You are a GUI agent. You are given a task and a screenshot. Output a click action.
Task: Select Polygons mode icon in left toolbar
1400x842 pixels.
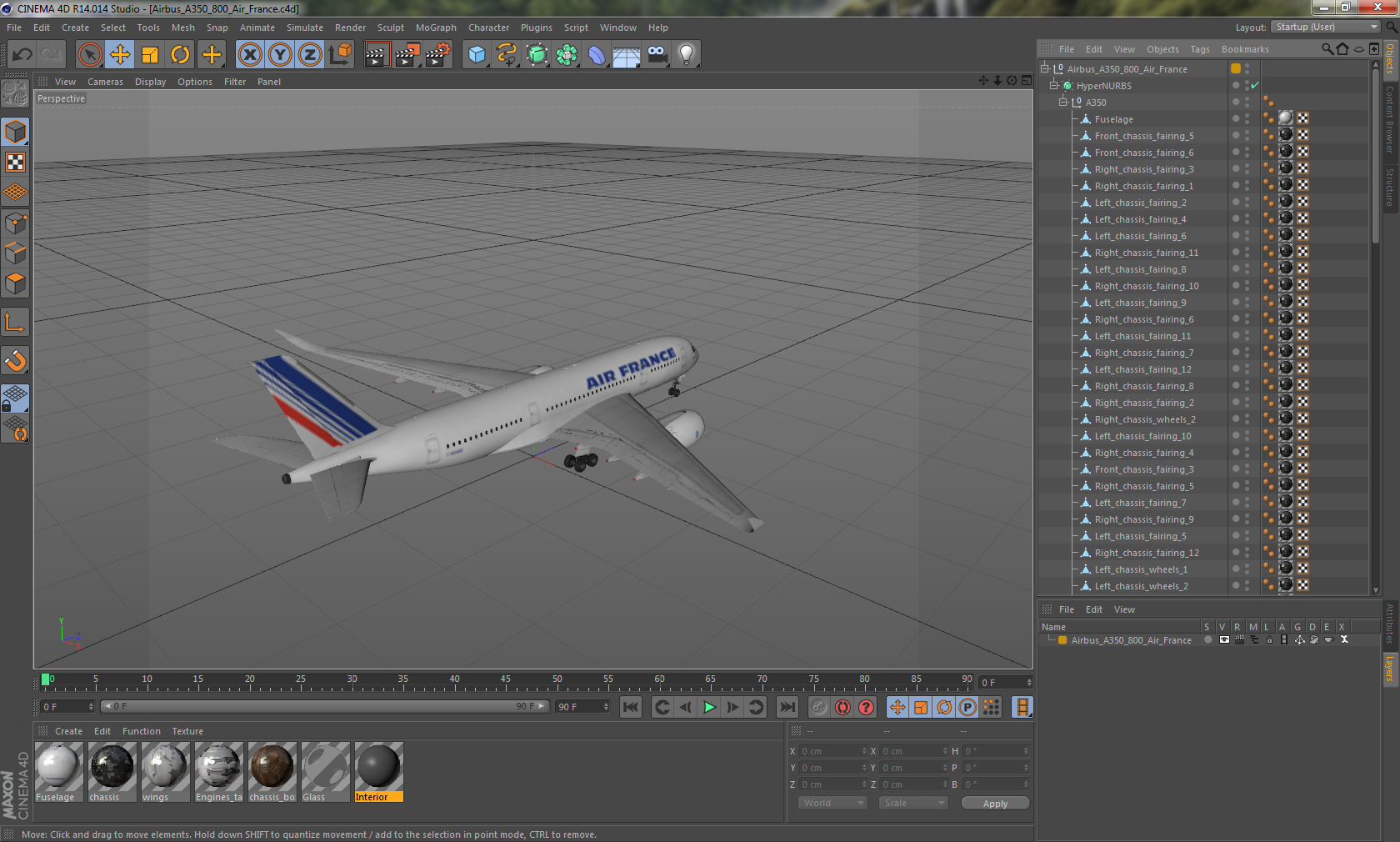(x=15, y=283)
